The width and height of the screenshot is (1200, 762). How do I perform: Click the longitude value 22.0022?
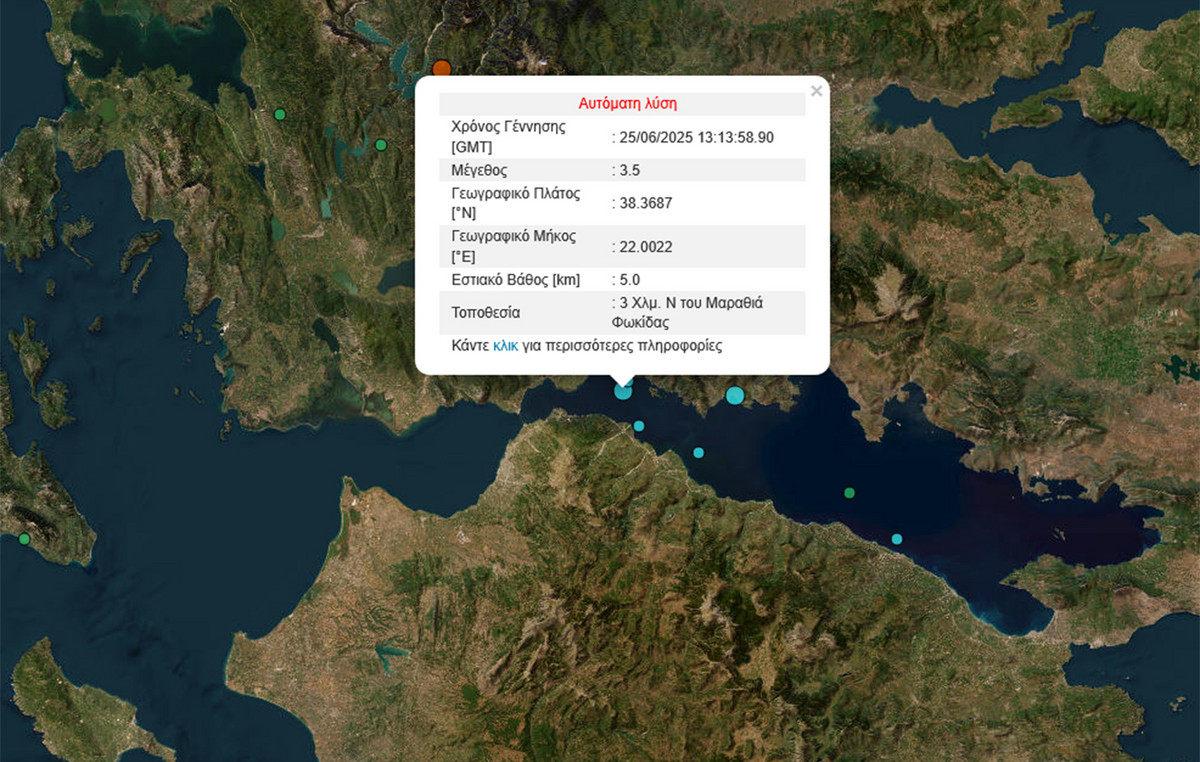pyautogui.click(x=645, y=246)
